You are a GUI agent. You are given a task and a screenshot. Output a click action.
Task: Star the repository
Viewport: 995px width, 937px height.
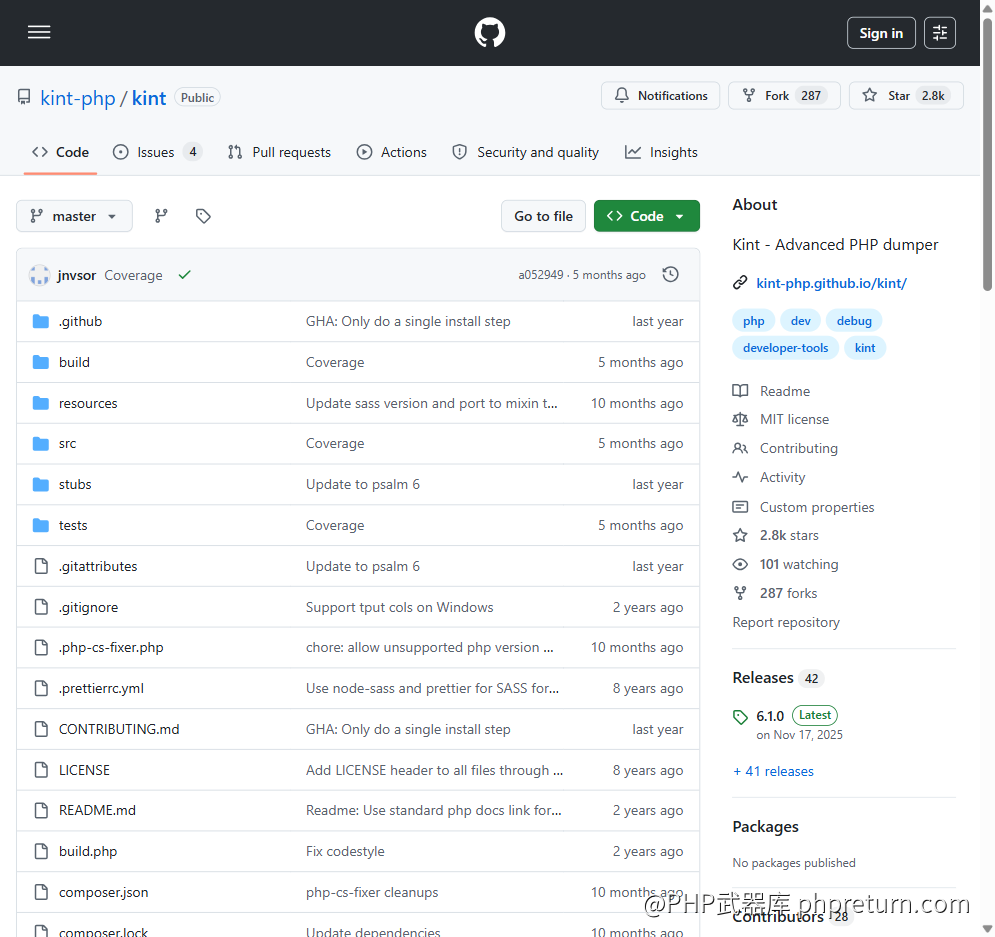(906, 96)
